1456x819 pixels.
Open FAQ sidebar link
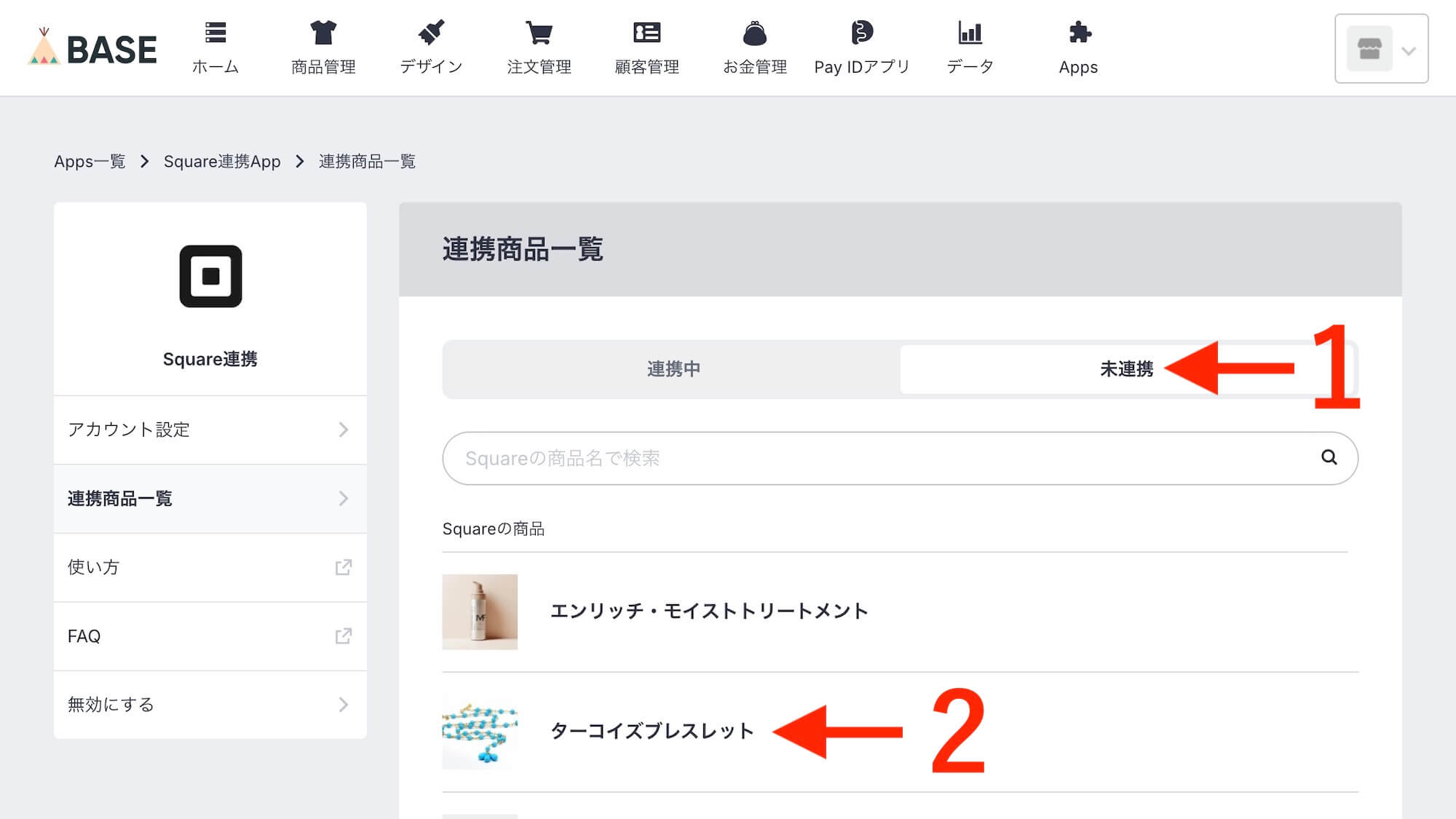210,636
